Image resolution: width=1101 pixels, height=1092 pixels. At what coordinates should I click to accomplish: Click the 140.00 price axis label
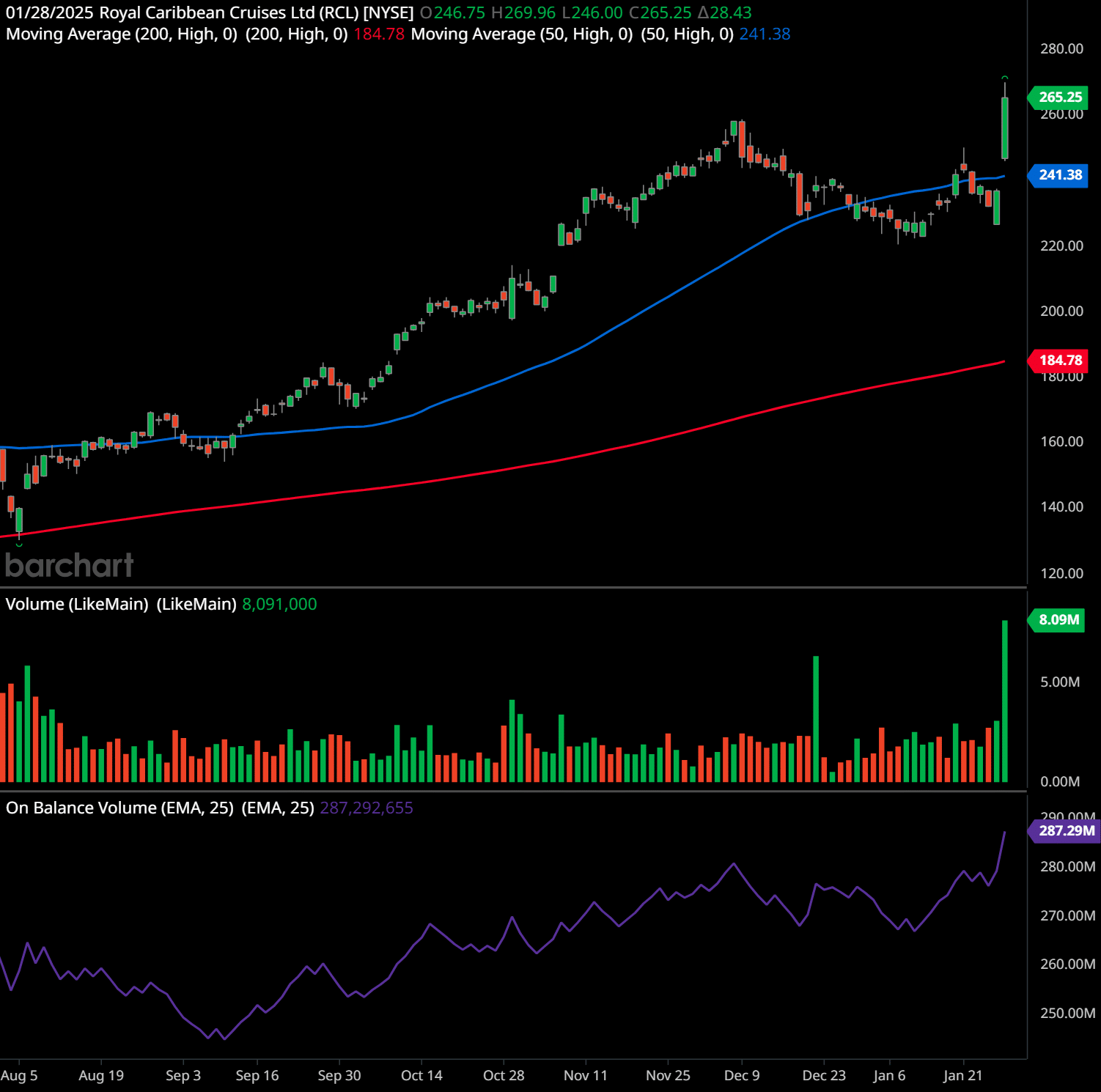tap(1061, 507)
